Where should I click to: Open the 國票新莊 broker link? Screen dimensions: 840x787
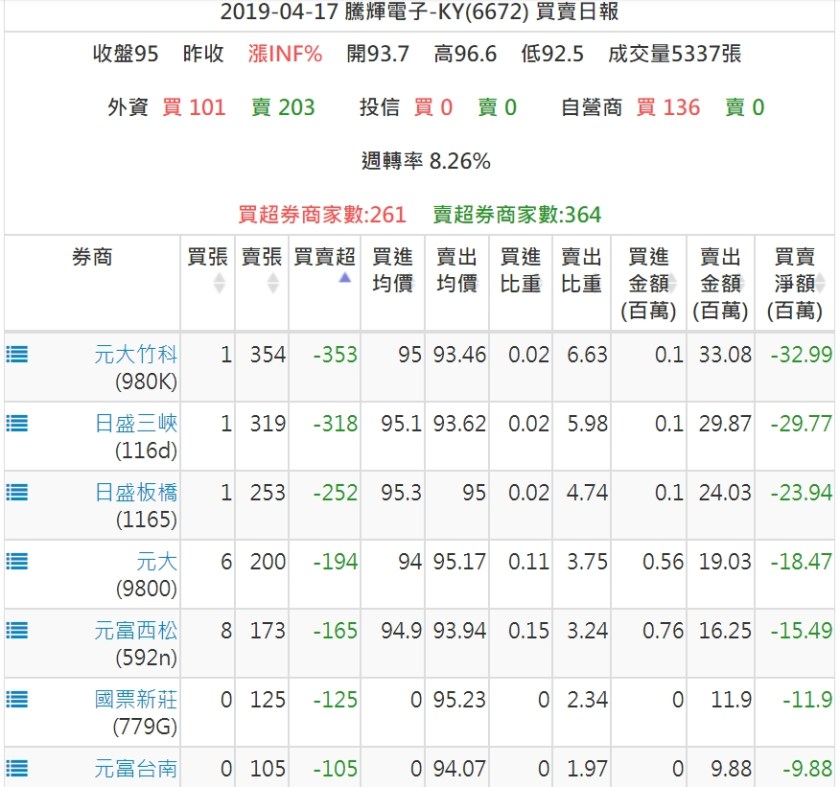(136, 699)
